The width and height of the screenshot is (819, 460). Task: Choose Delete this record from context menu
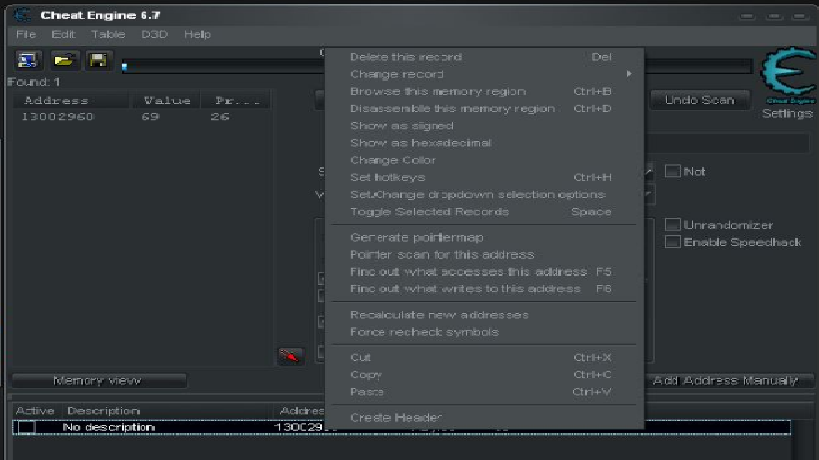406,57
